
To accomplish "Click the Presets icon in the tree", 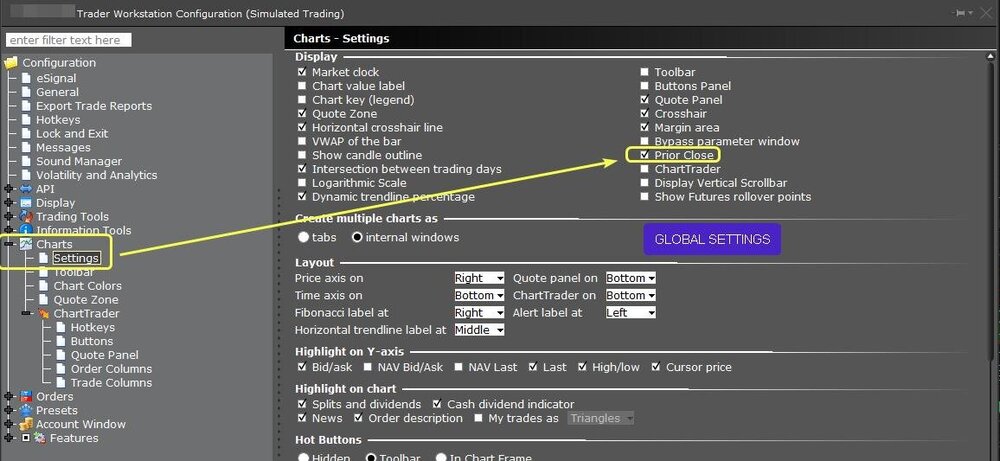I will point(25,410).
